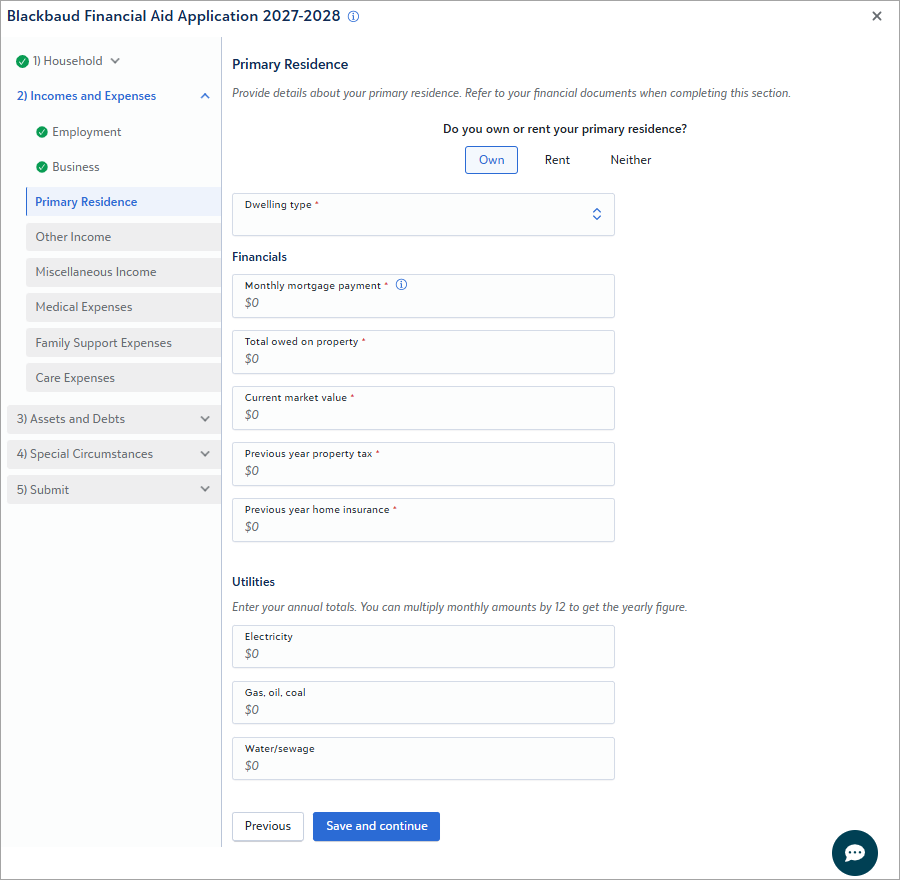The width and height of the screenshot is (900, 880).
Task: Click the info icon beside application title
Action: (354, 17)
